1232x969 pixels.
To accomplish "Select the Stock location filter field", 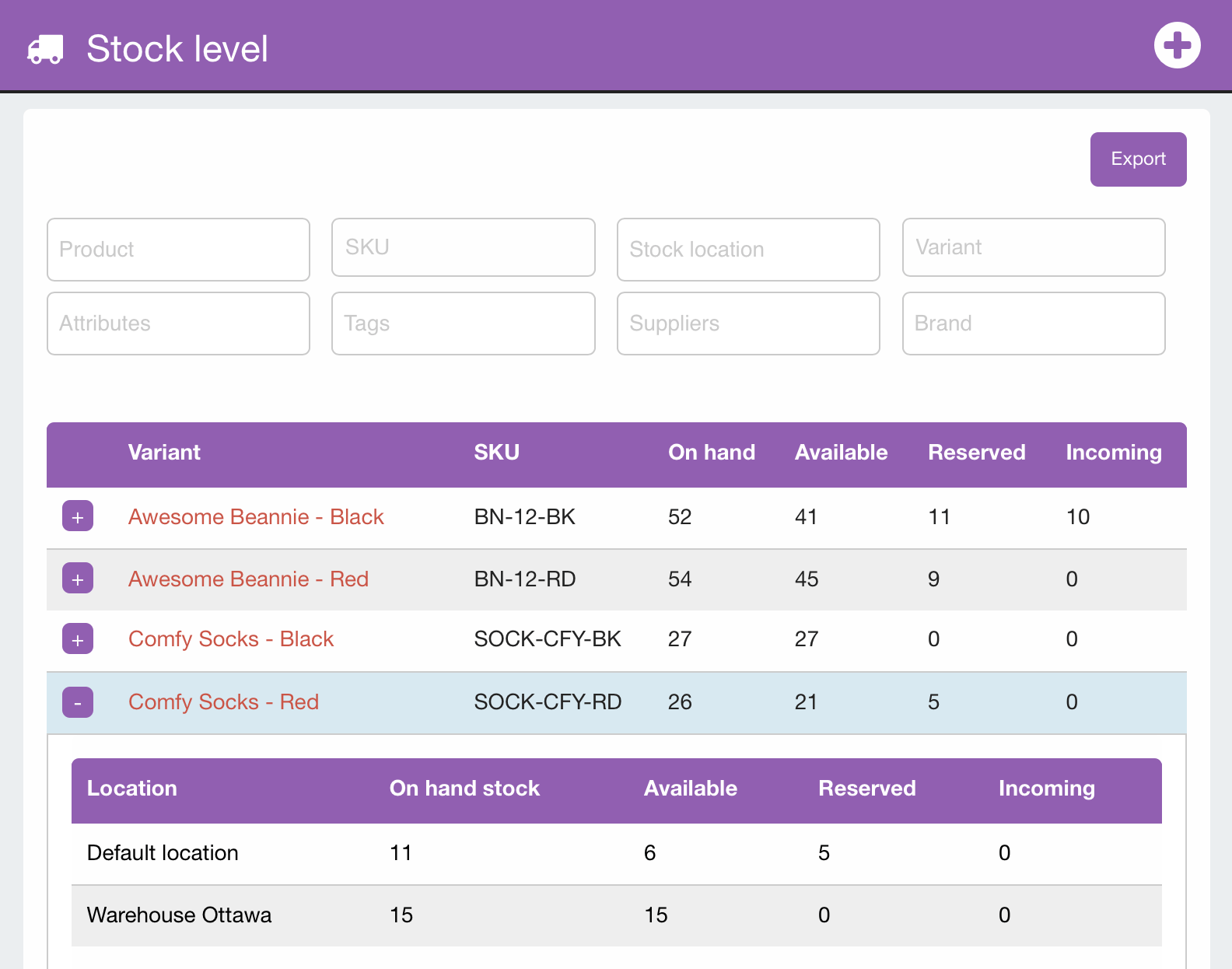I will (x=747, y=250).
